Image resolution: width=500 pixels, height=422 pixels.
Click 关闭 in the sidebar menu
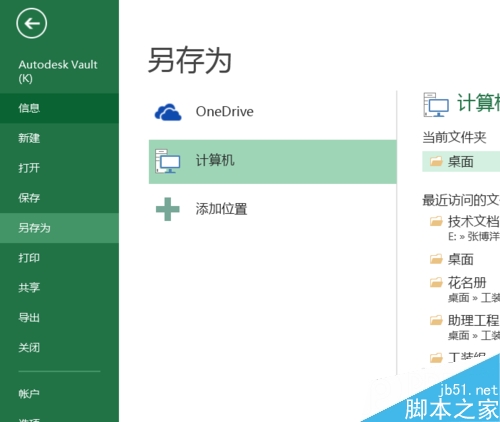tap(59, 348)
